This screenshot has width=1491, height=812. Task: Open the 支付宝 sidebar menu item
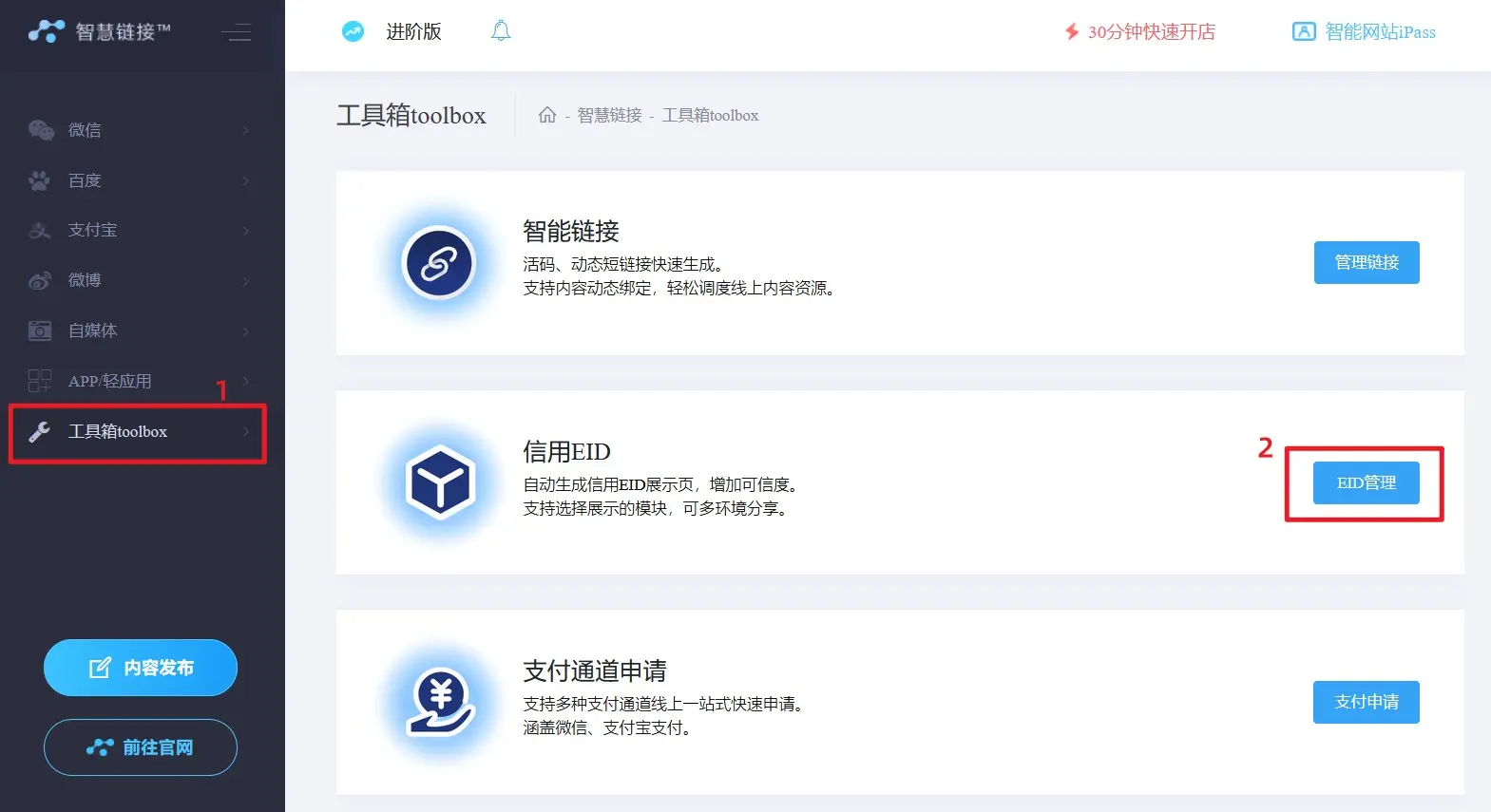tap(92, 230)
